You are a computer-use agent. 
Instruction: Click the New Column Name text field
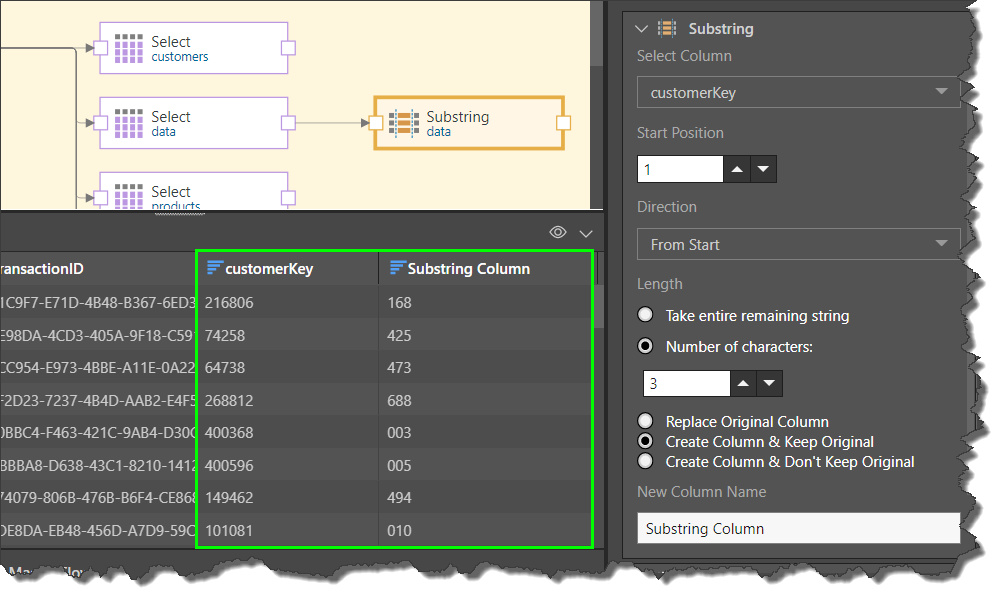click(x=798, y=528)
